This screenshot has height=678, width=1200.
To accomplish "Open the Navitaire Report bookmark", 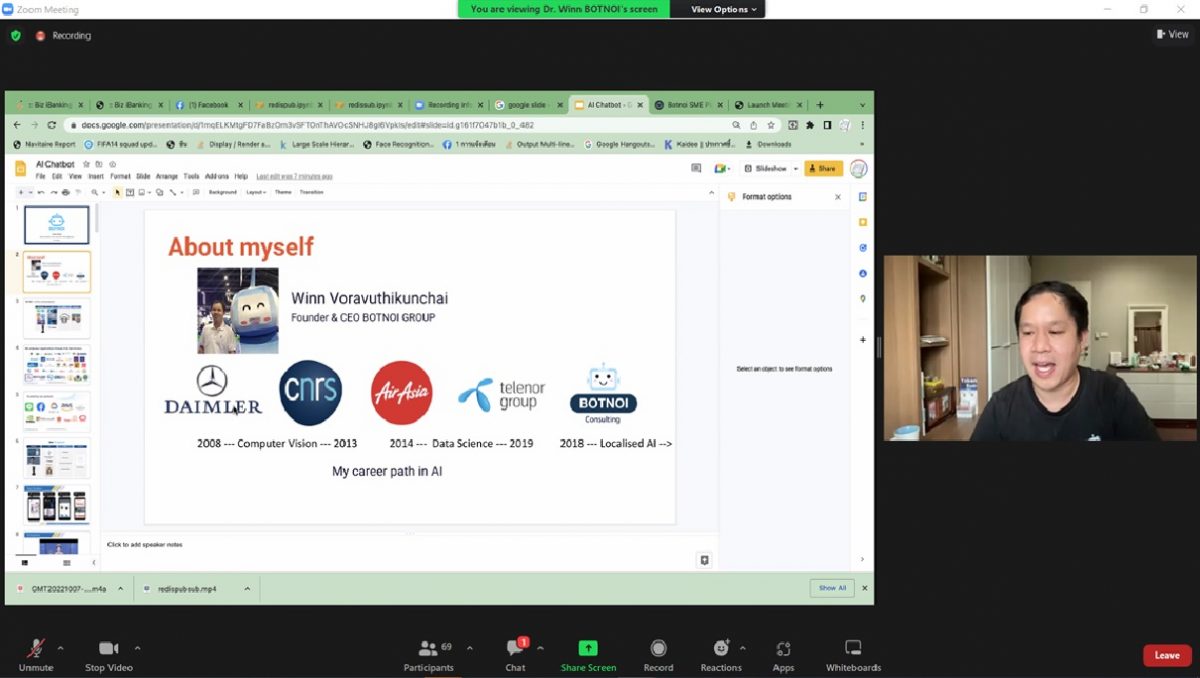I will (44, 144).
